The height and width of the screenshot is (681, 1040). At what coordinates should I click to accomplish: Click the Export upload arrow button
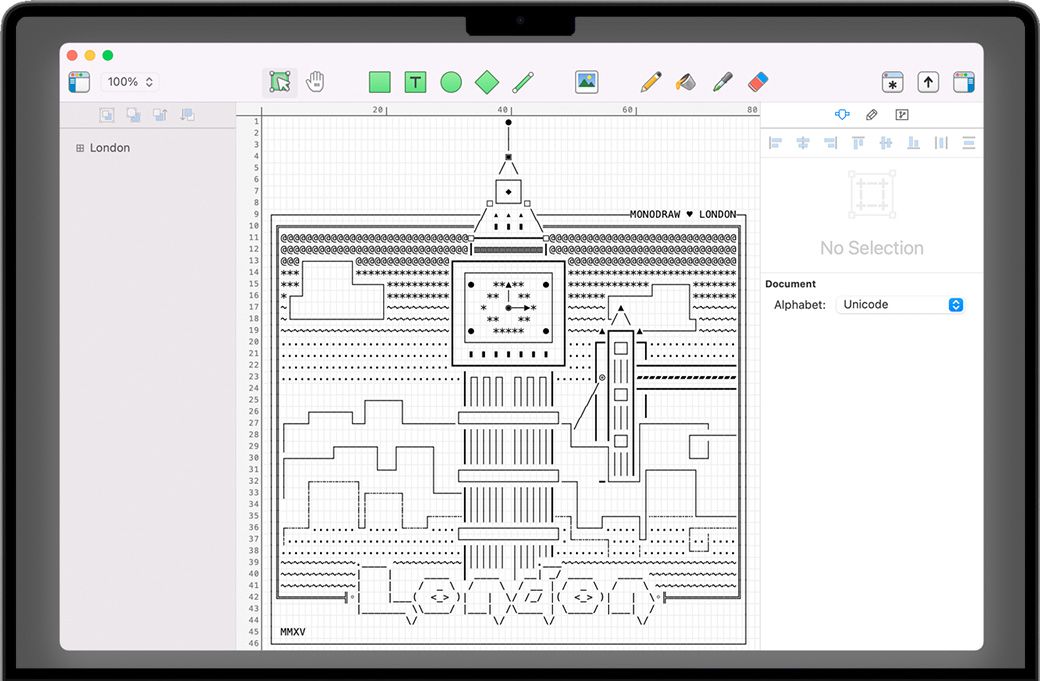(x=928, y=82)
